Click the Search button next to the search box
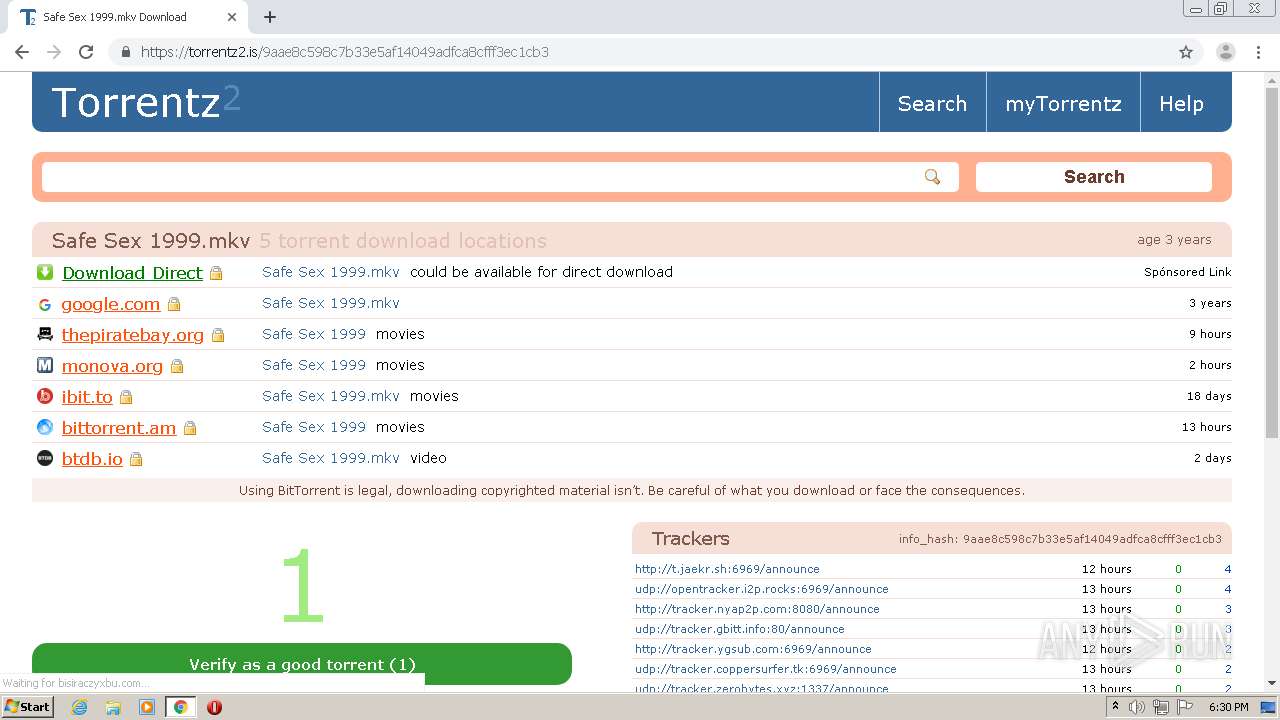The height and width of the screenshot is (720, 1280). (1094, 177)
